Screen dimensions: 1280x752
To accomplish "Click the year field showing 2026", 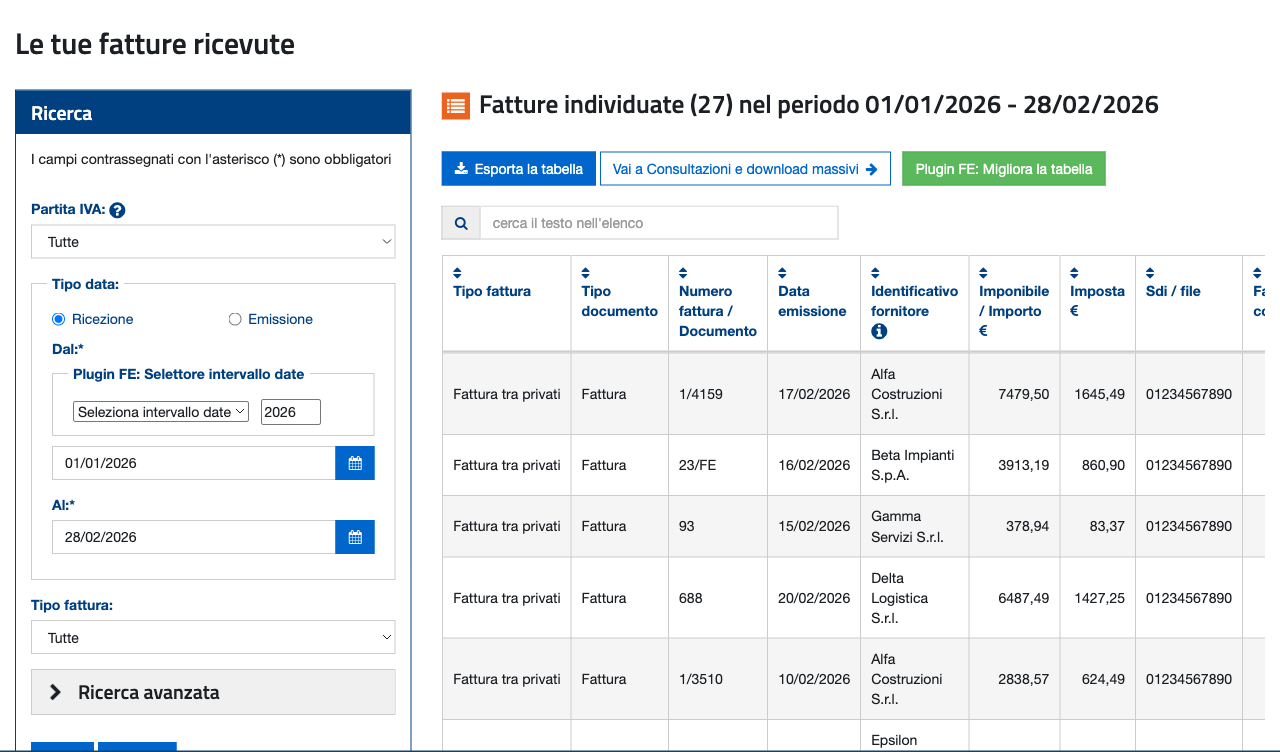I will click(x=291, y=412).
